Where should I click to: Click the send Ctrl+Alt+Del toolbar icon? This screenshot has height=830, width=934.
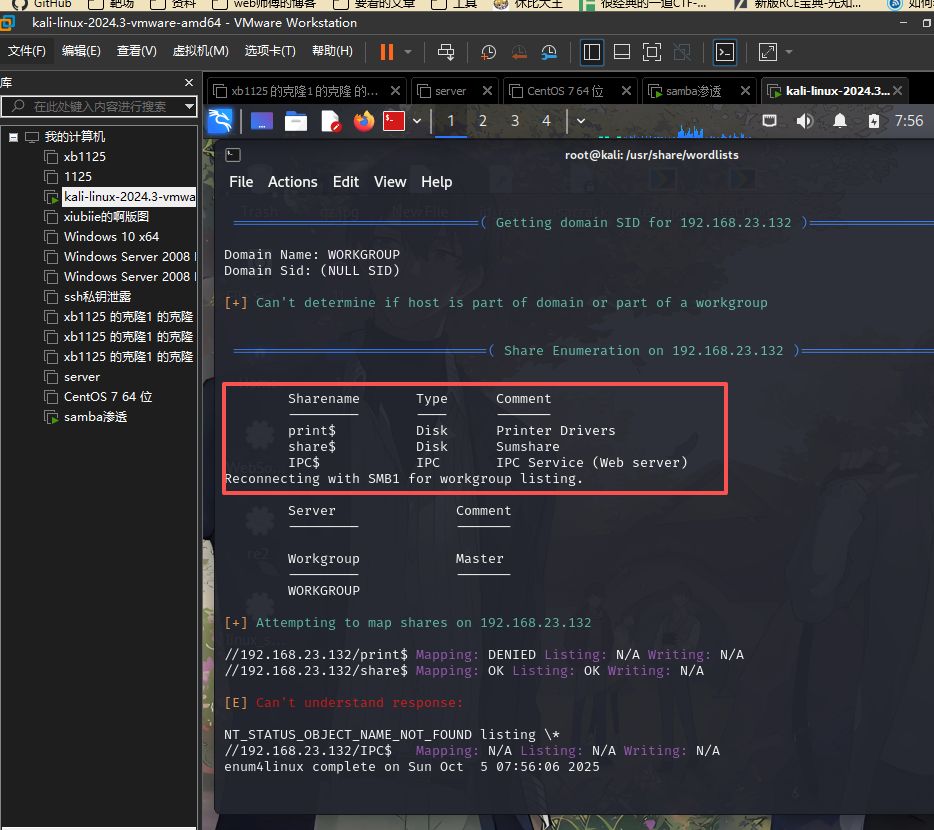point(446,52)
